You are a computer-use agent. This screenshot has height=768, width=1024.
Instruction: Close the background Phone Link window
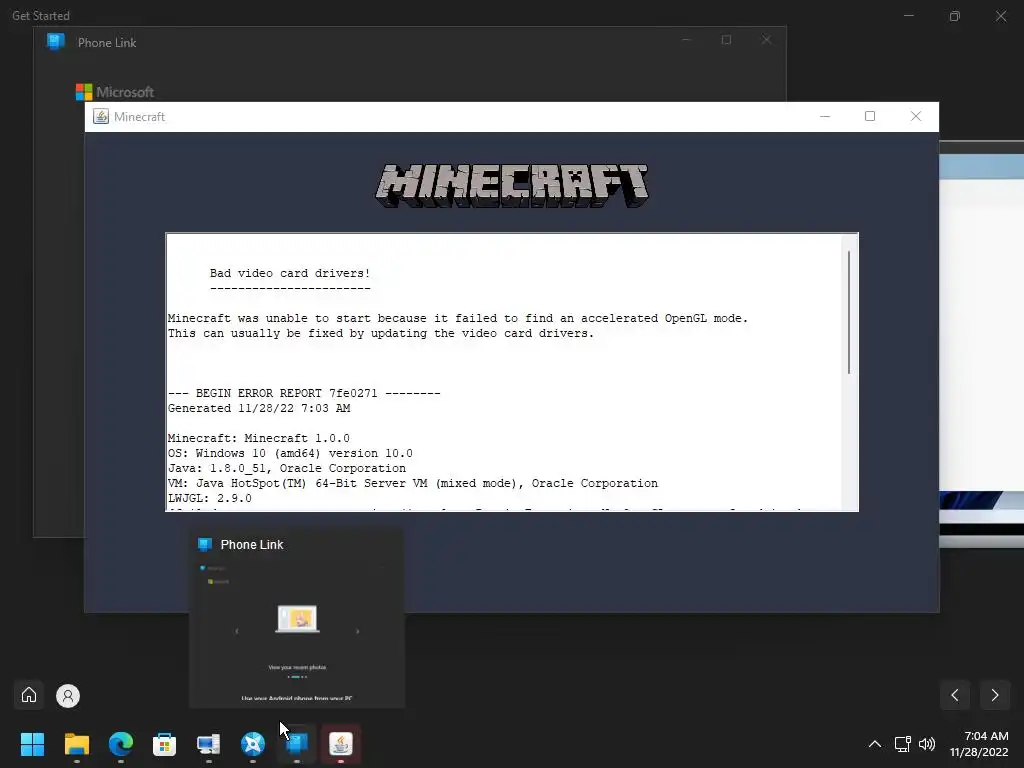[x=766, y=40]
